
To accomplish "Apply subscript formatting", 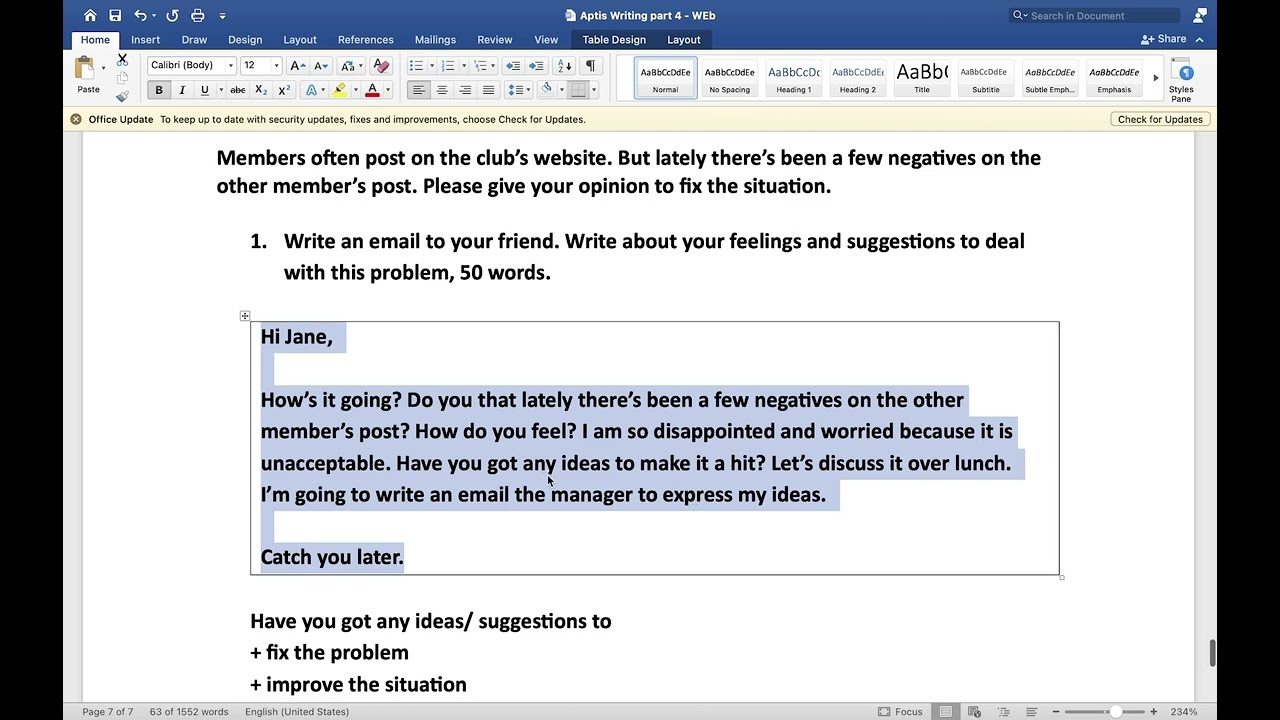I will [x=261, y=90].
